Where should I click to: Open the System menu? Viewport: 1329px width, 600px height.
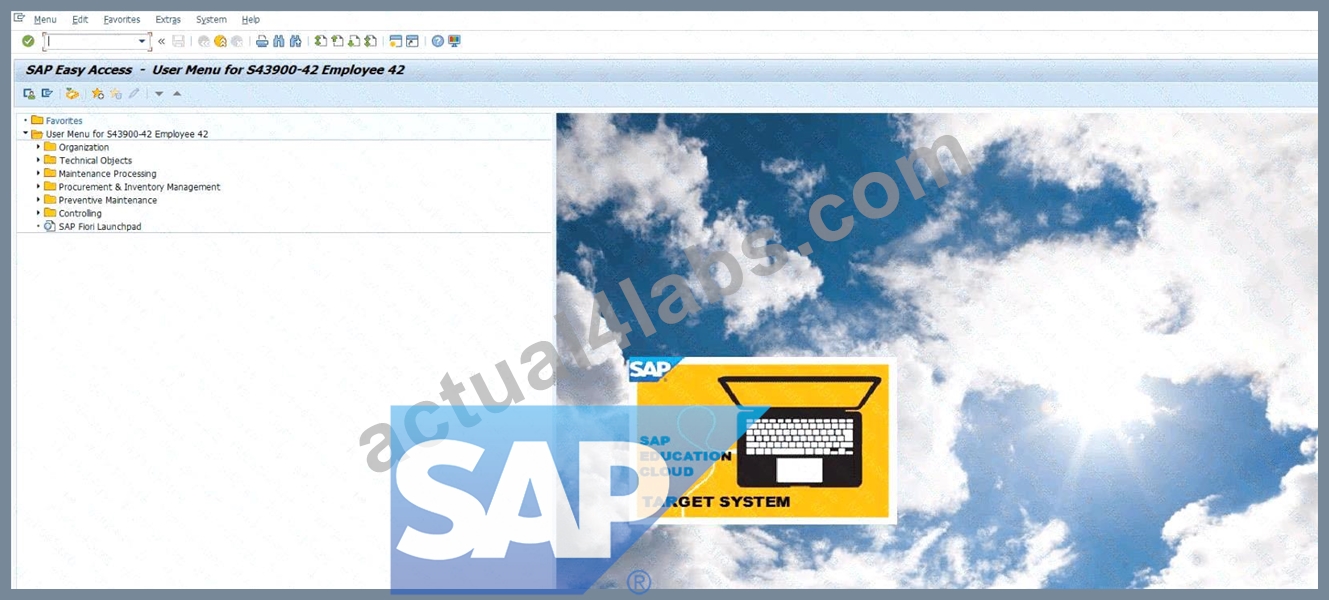211,19
